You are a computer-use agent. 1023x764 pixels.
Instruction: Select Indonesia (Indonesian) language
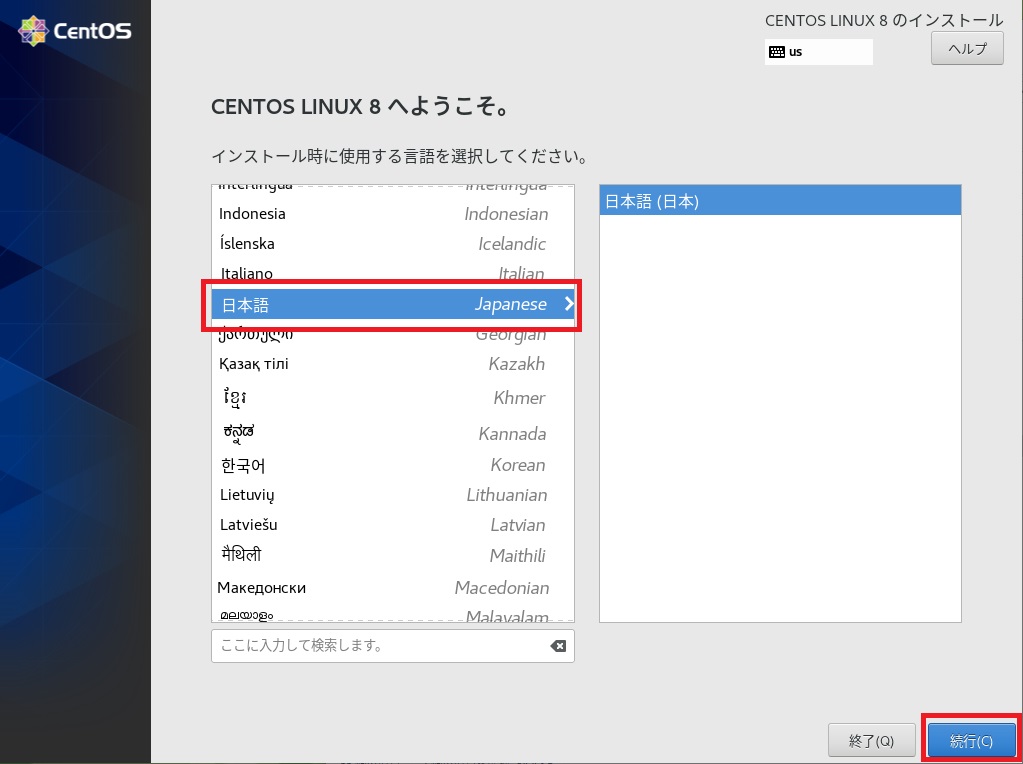point(393,214)
